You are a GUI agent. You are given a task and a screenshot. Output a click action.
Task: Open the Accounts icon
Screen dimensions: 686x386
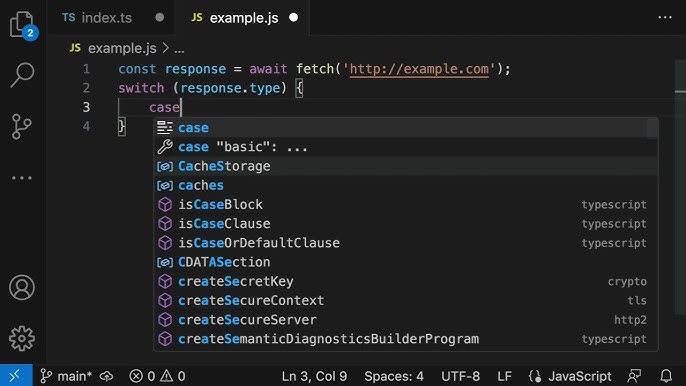point(22,288)
